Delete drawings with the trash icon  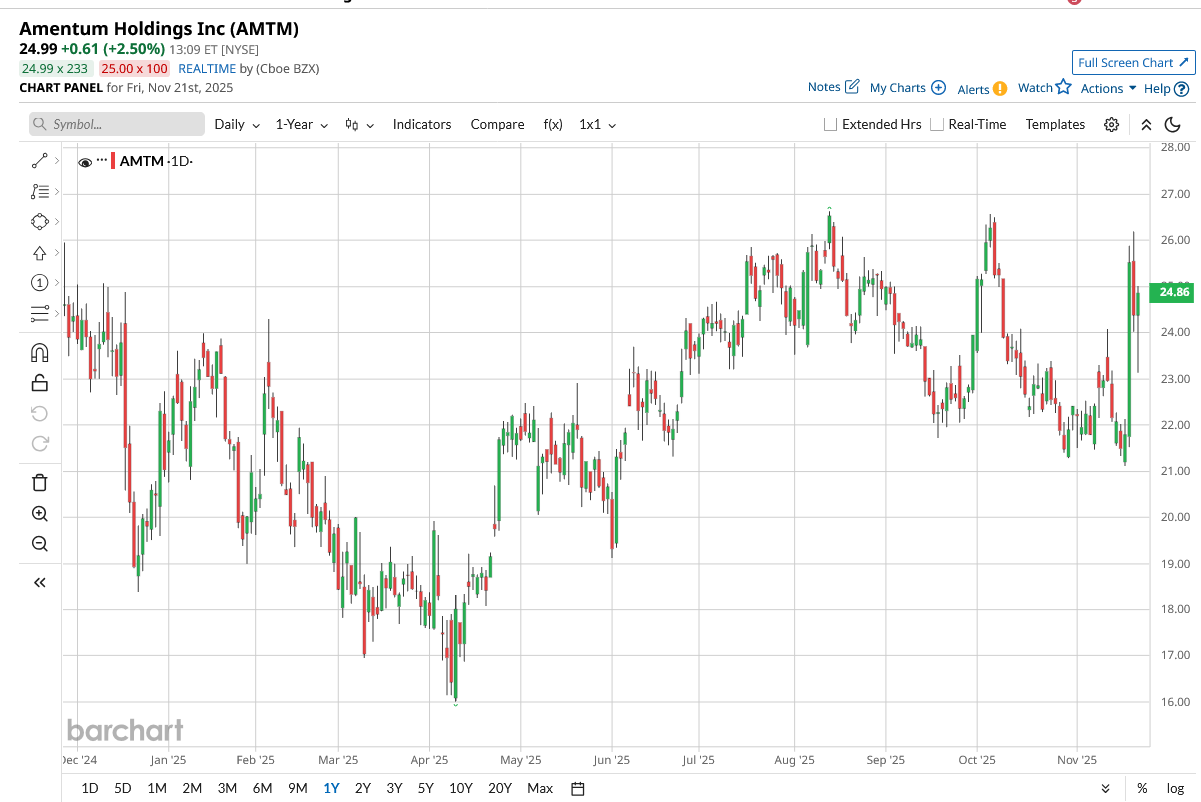(x=39, y=483)
